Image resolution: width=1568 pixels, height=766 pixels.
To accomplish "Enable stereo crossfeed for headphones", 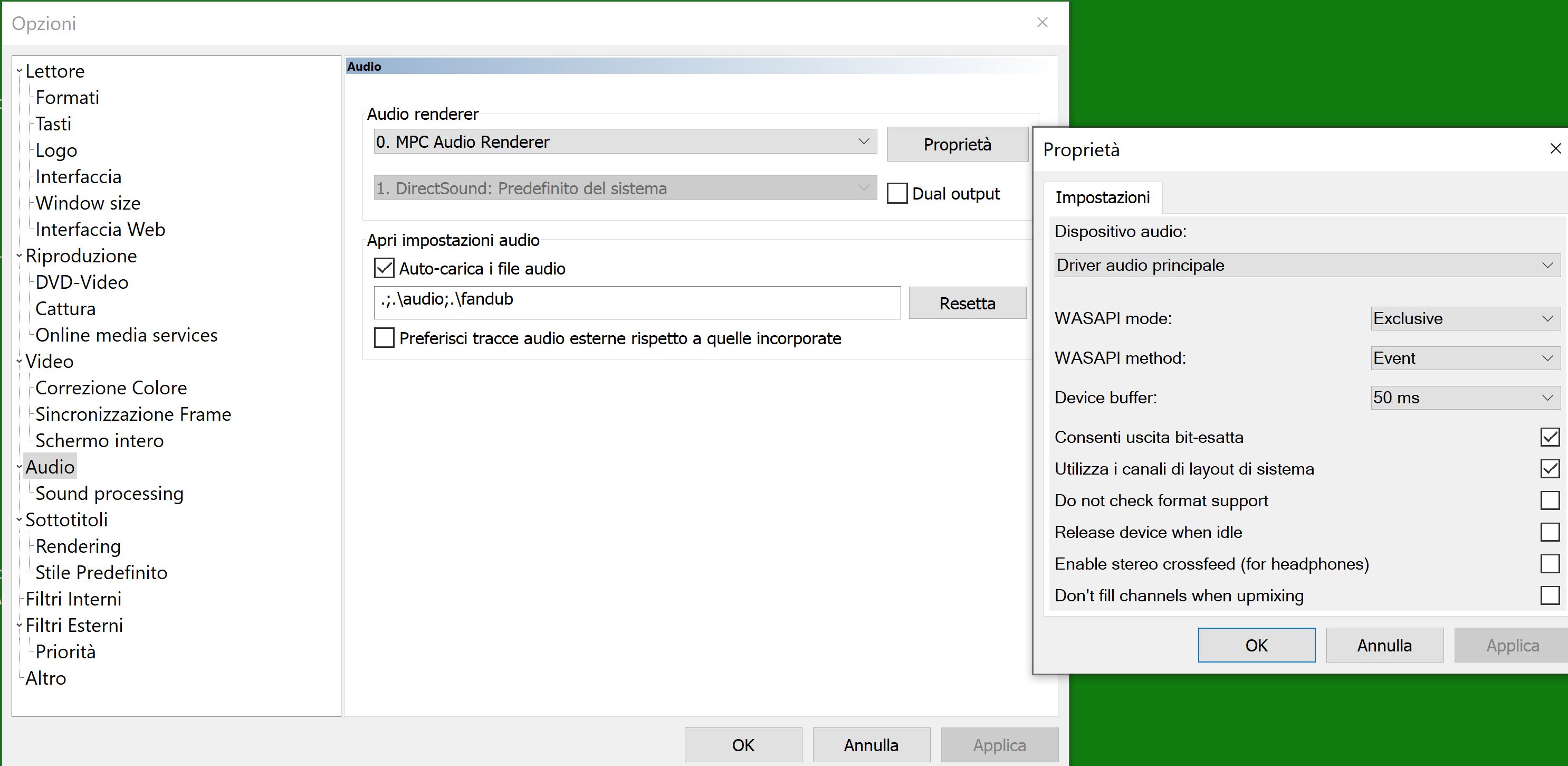I will [x=1550, y=564].
